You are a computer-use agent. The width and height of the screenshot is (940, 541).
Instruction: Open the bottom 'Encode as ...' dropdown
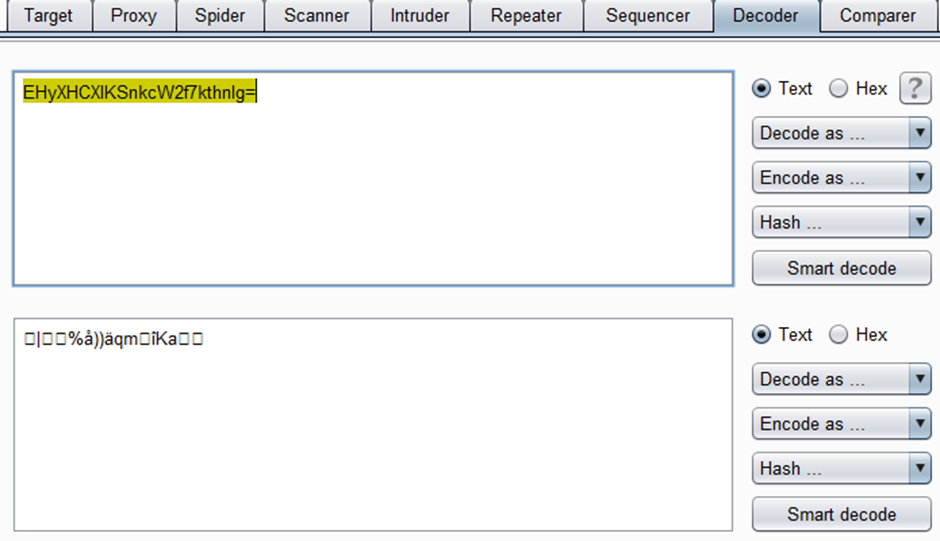coord(842,424)
